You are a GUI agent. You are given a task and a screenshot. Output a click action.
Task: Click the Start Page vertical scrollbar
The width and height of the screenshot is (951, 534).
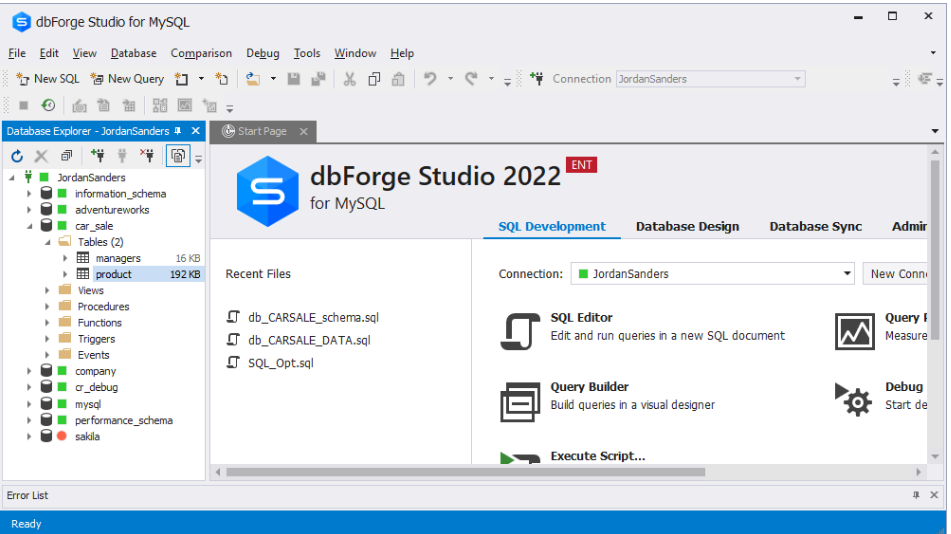[935, 249]
